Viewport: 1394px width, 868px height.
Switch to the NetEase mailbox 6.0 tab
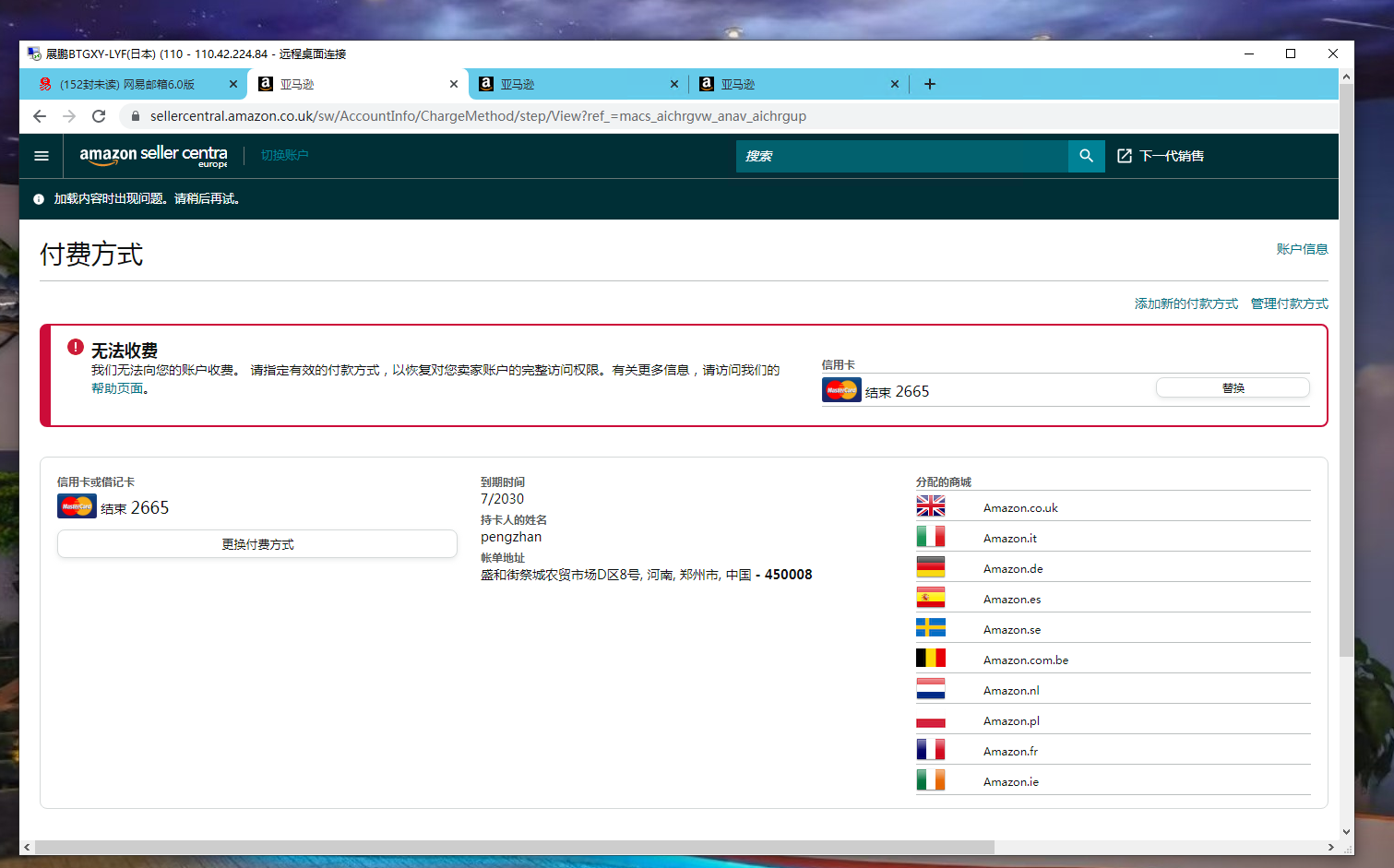tap(127, 84)
